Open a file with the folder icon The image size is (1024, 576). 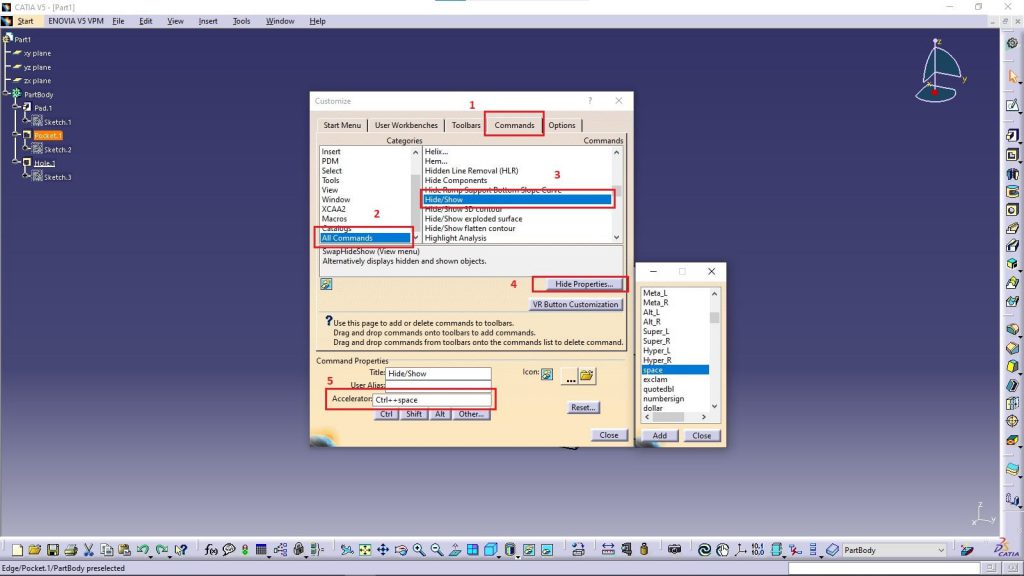[35, 550]
